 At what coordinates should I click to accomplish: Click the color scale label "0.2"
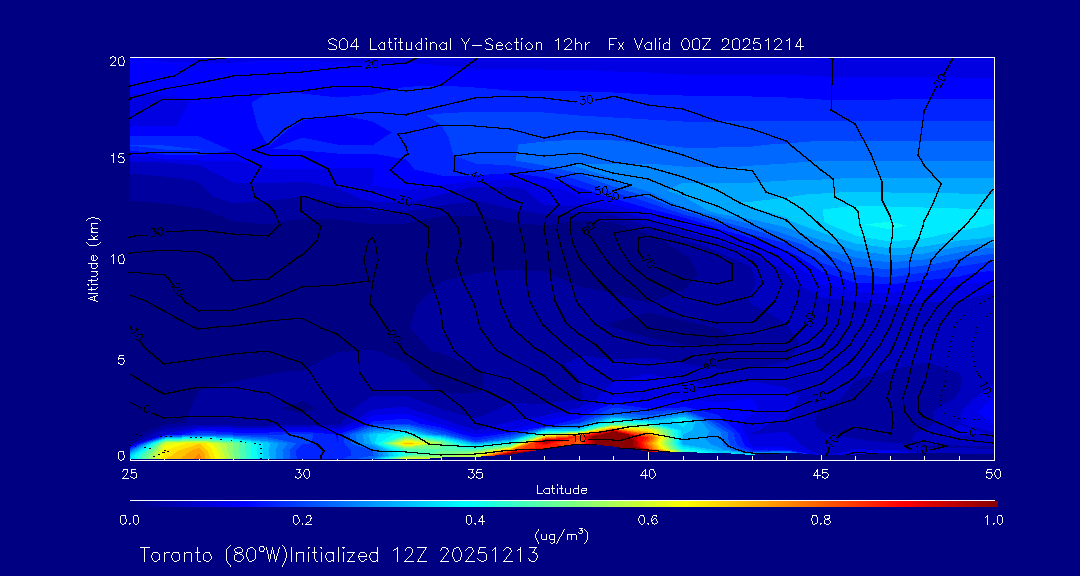[302, 520]
